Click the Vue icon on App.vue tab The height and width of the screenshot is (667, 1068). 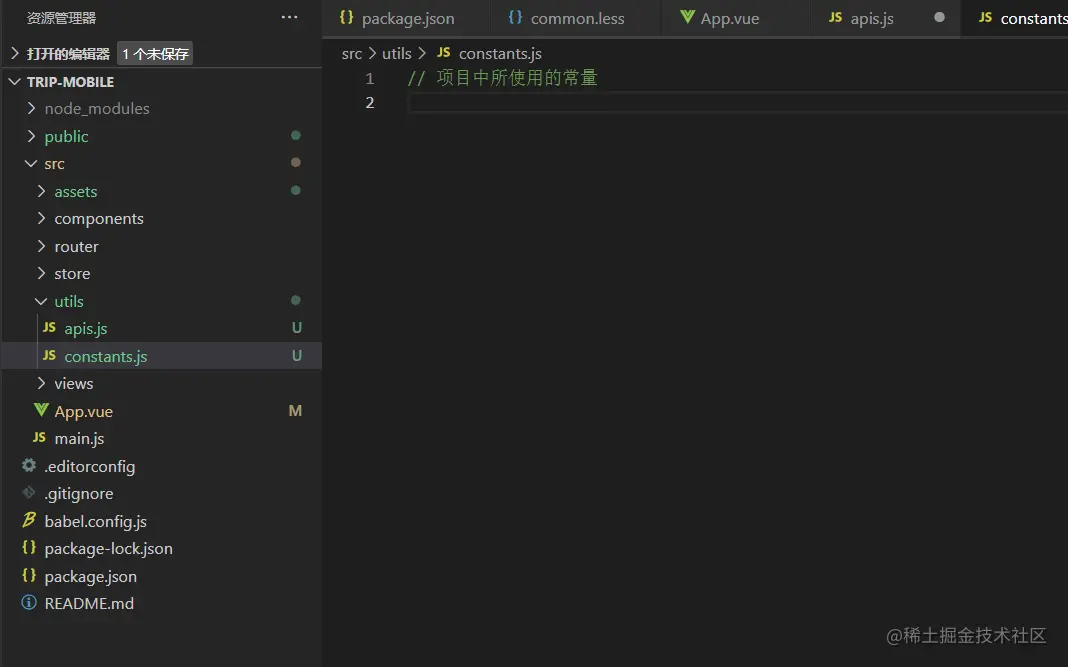687,17
